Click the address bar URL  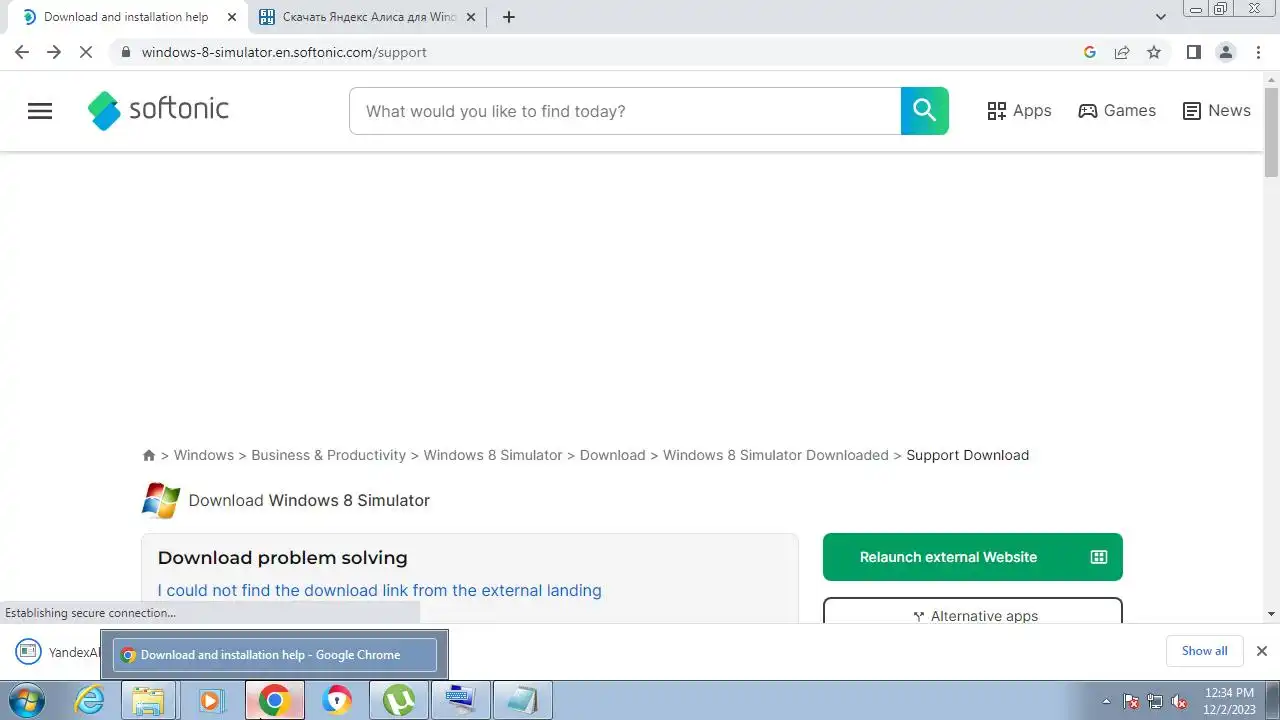284,52
